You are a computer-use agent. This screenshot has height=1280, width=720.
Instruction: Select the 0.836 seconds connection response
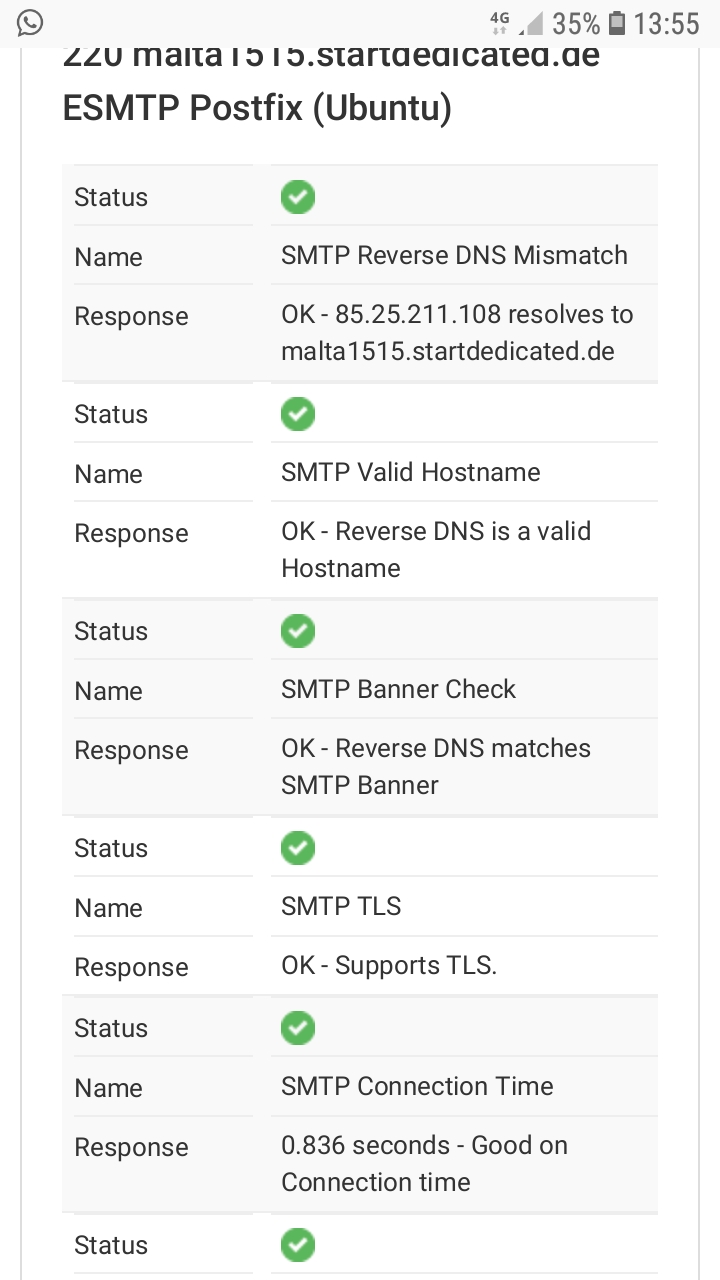(424, 1164)
